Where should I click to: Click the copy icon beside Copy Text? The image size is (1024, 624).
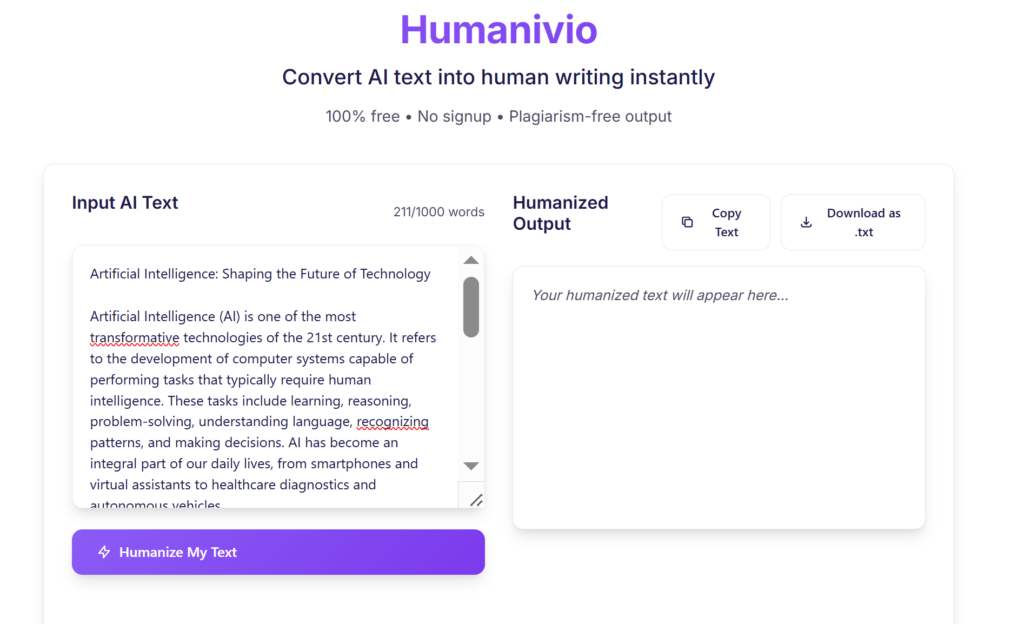(x=687, y=222)
